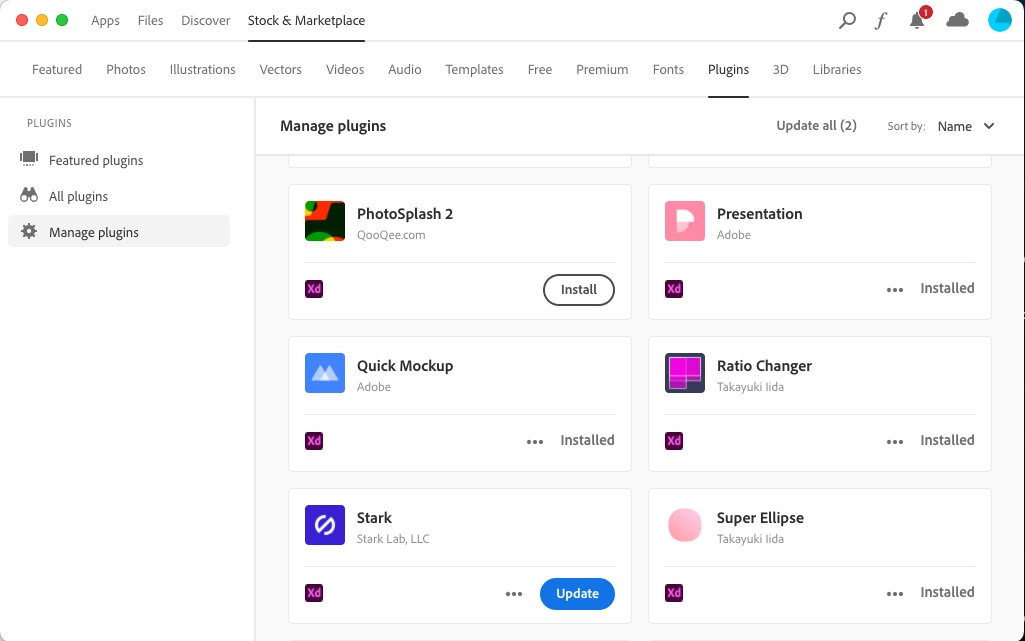Click the Ratio Changer plugin icon

click(685, 373)
